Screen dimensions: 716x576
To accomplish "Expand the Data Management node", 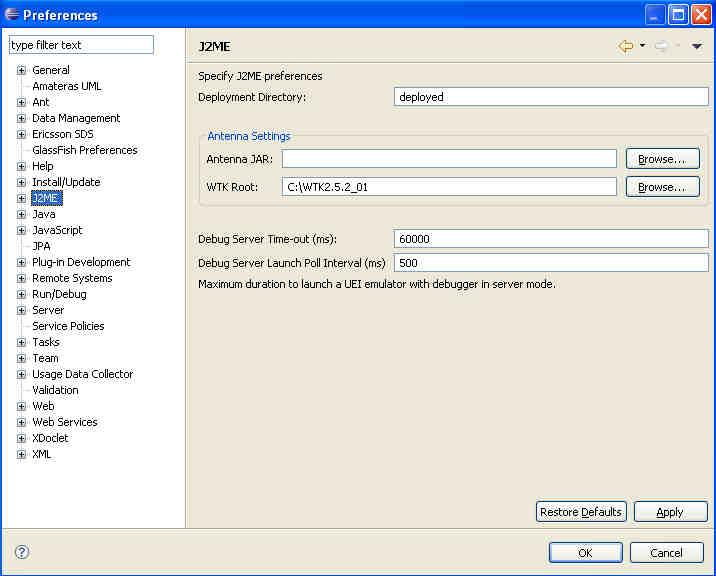I will point(21,118).
